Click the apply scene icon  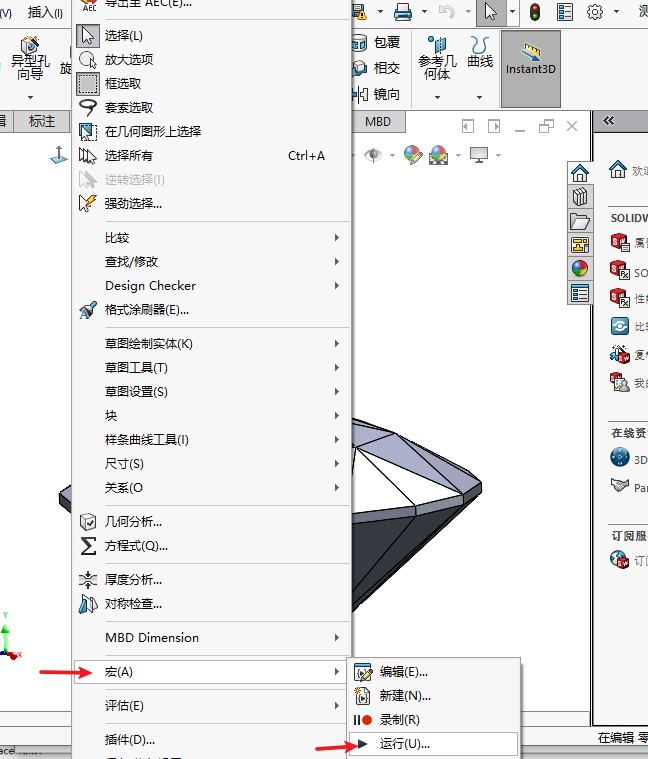(x=438, y=155)
